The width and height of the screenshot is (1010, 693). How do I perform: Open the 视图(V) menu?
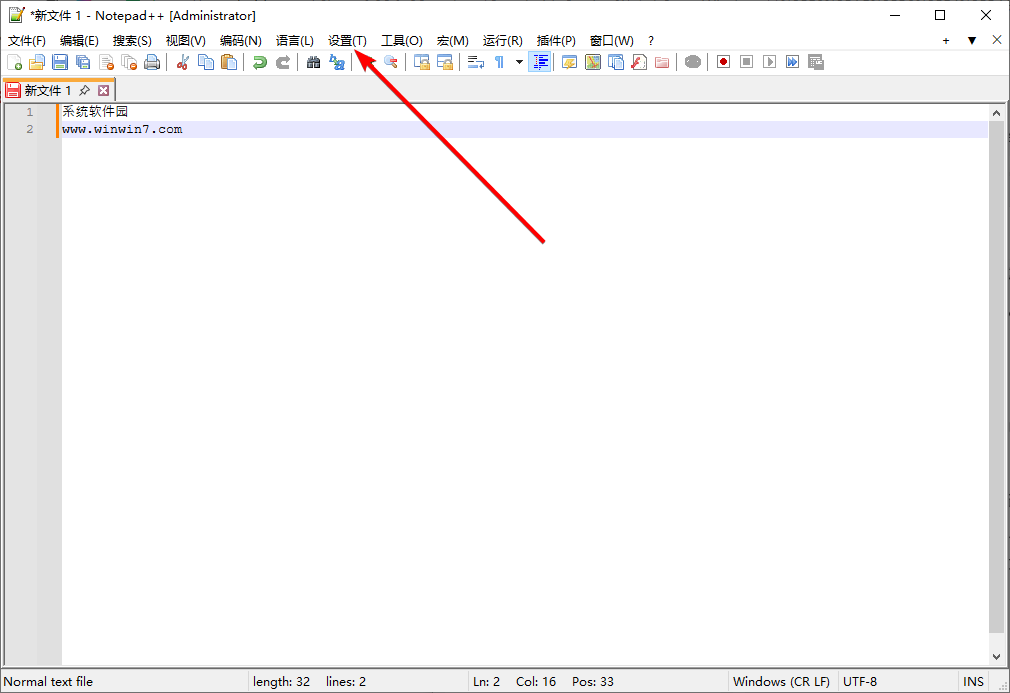pos(186,41)
